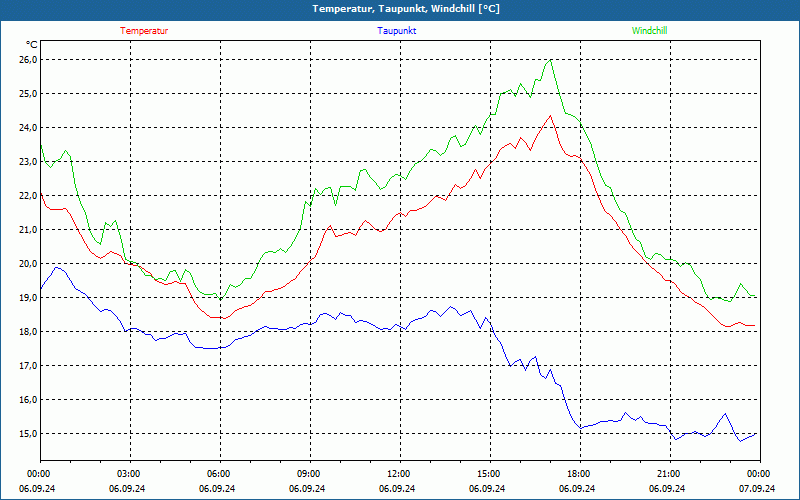This screenshot has width=800, height=500.
Task: Click the red Temperatur peak near 17:00
Action: (x=550, y=116)
